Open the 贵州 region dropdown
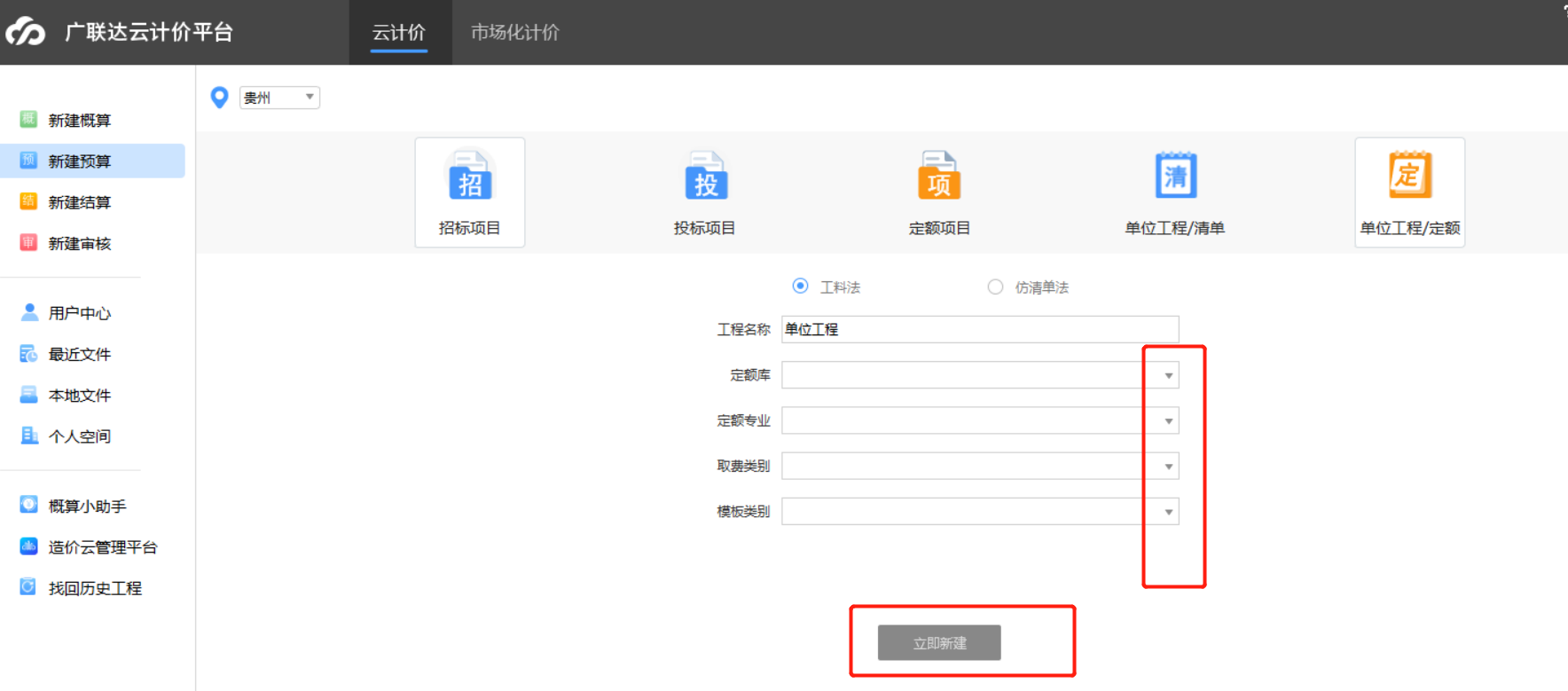 coord(279,98)
